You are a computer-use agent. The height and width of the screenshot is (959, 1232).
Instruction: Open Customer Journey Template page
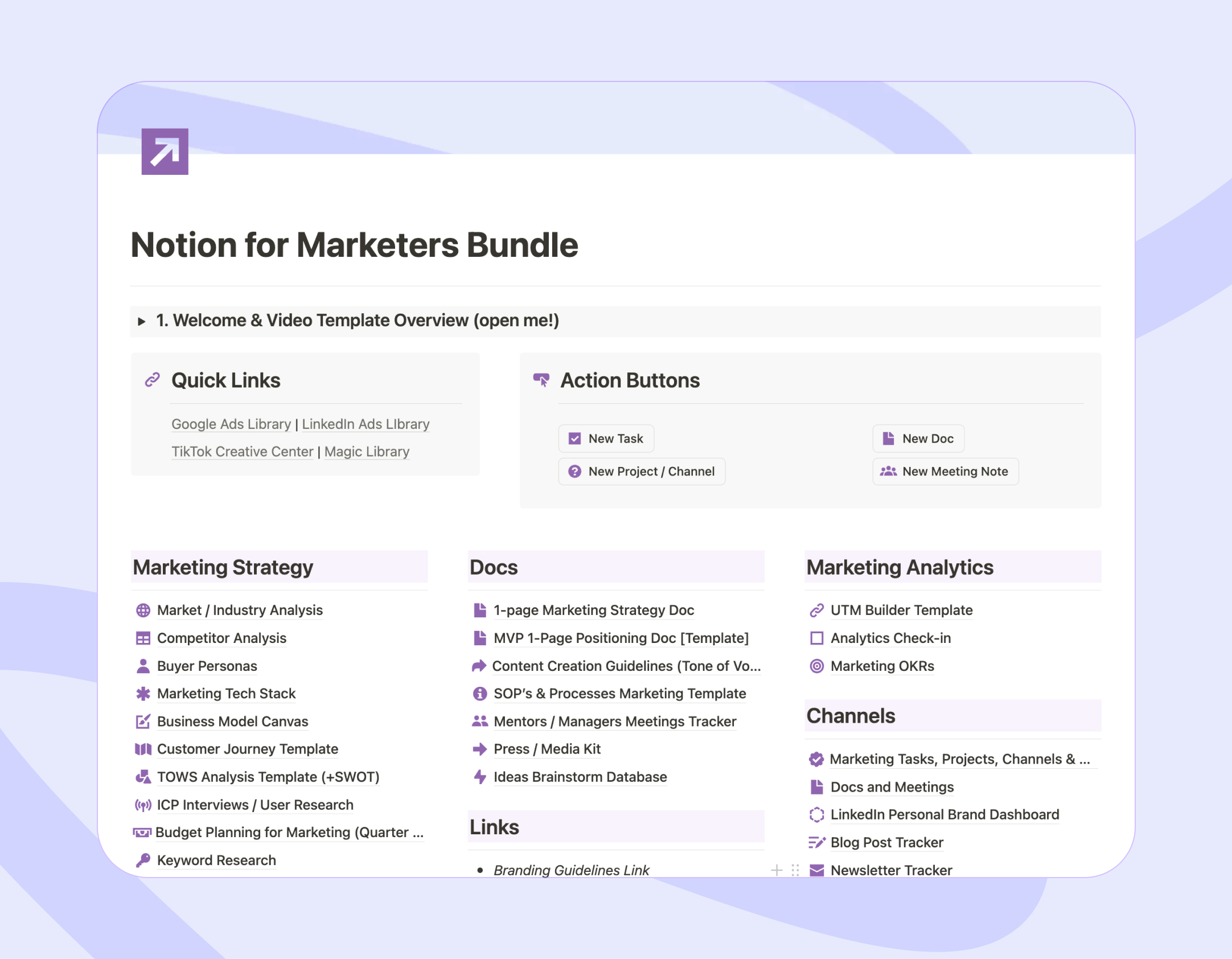pyautogui.click(x=248, y=749)
